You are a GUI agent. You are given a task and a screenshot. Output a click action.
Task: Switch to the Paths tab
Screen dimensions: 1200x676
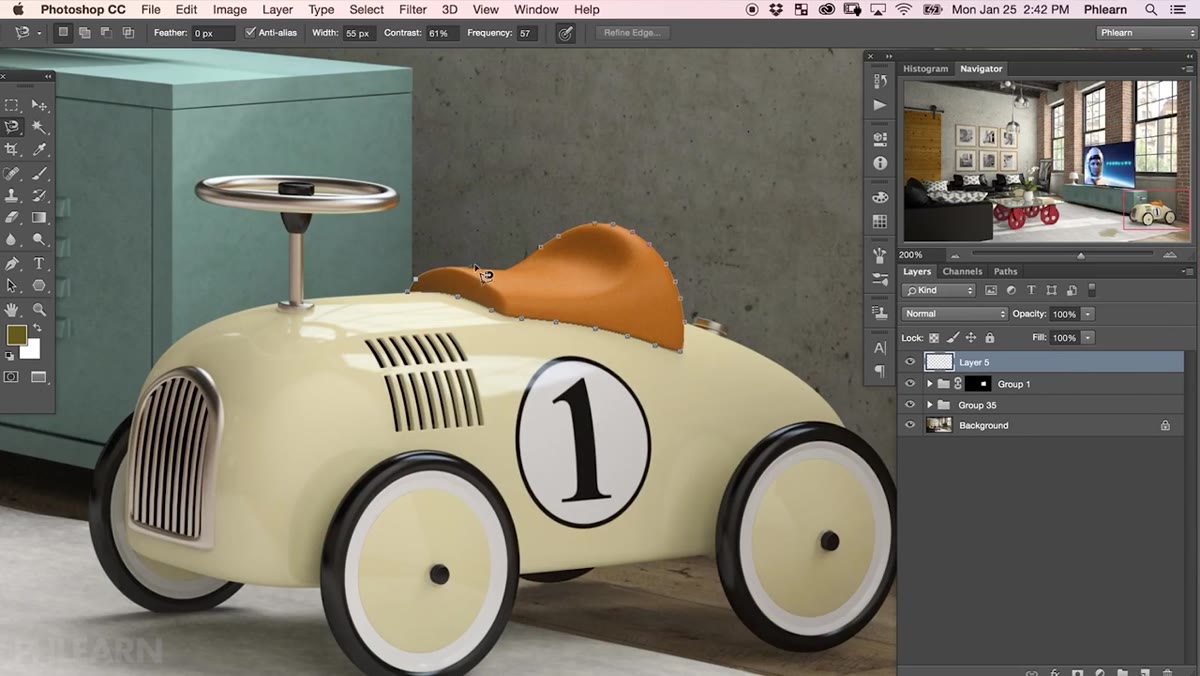point(1005,271)
